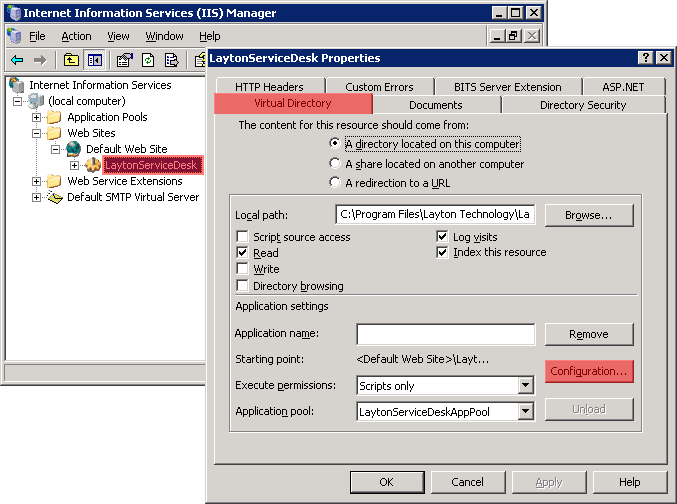The width and height of the screenshot is (677, 504).
Task: Click the Web Service Extensions folder icon
Action: 54,181
